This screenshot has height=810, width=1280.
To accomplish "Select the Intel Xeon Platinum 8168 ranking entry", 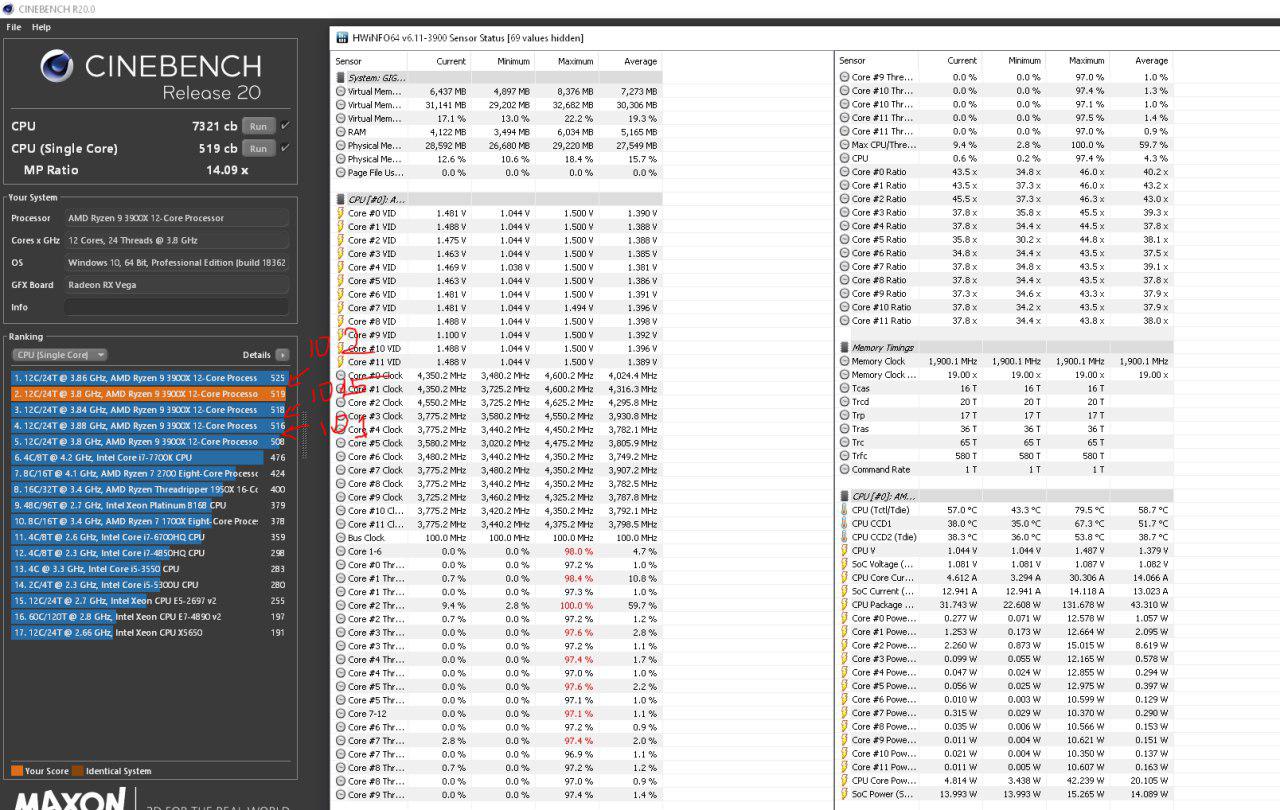I will (x=150, y=505).
